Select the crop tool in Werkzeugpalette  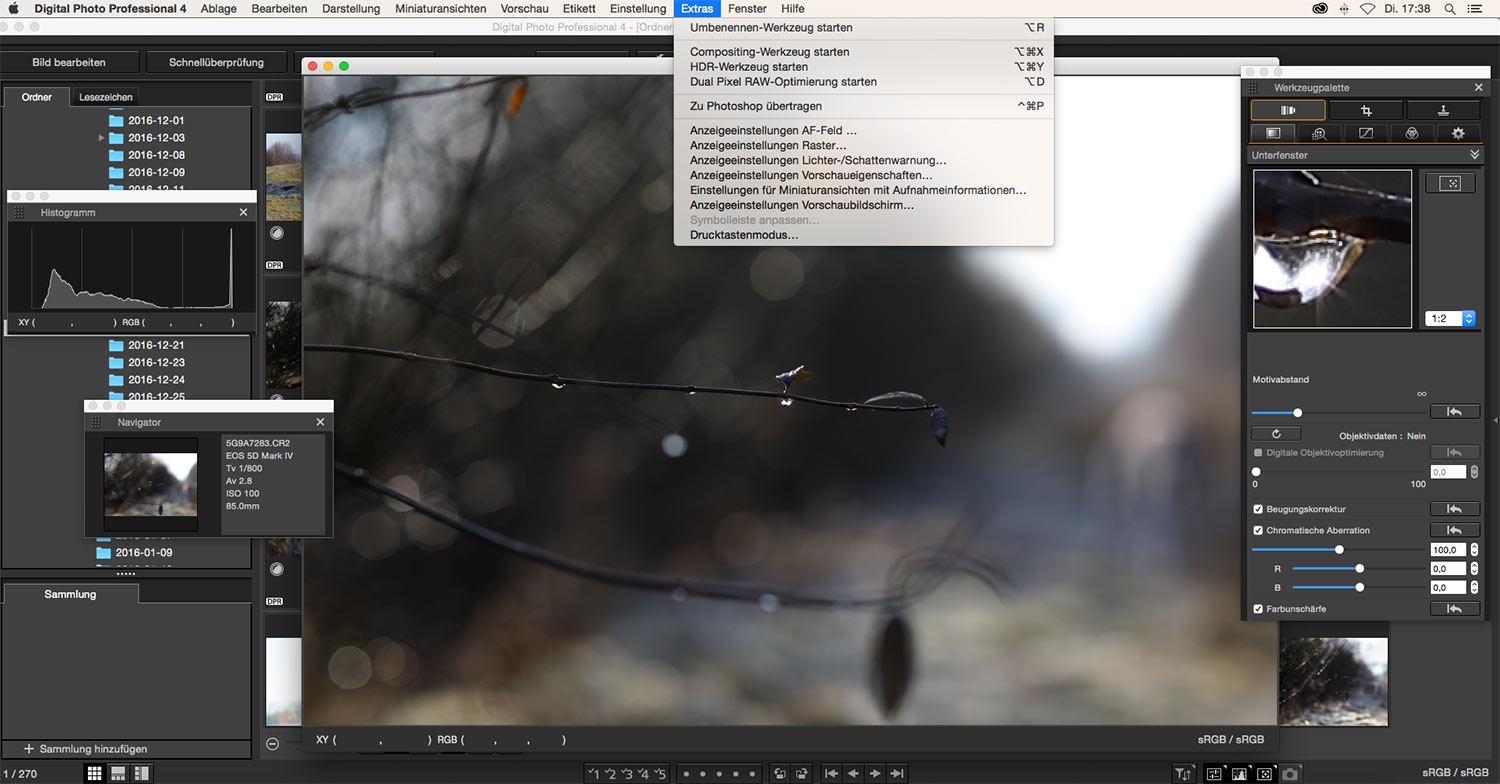(x=1365, y=110)
